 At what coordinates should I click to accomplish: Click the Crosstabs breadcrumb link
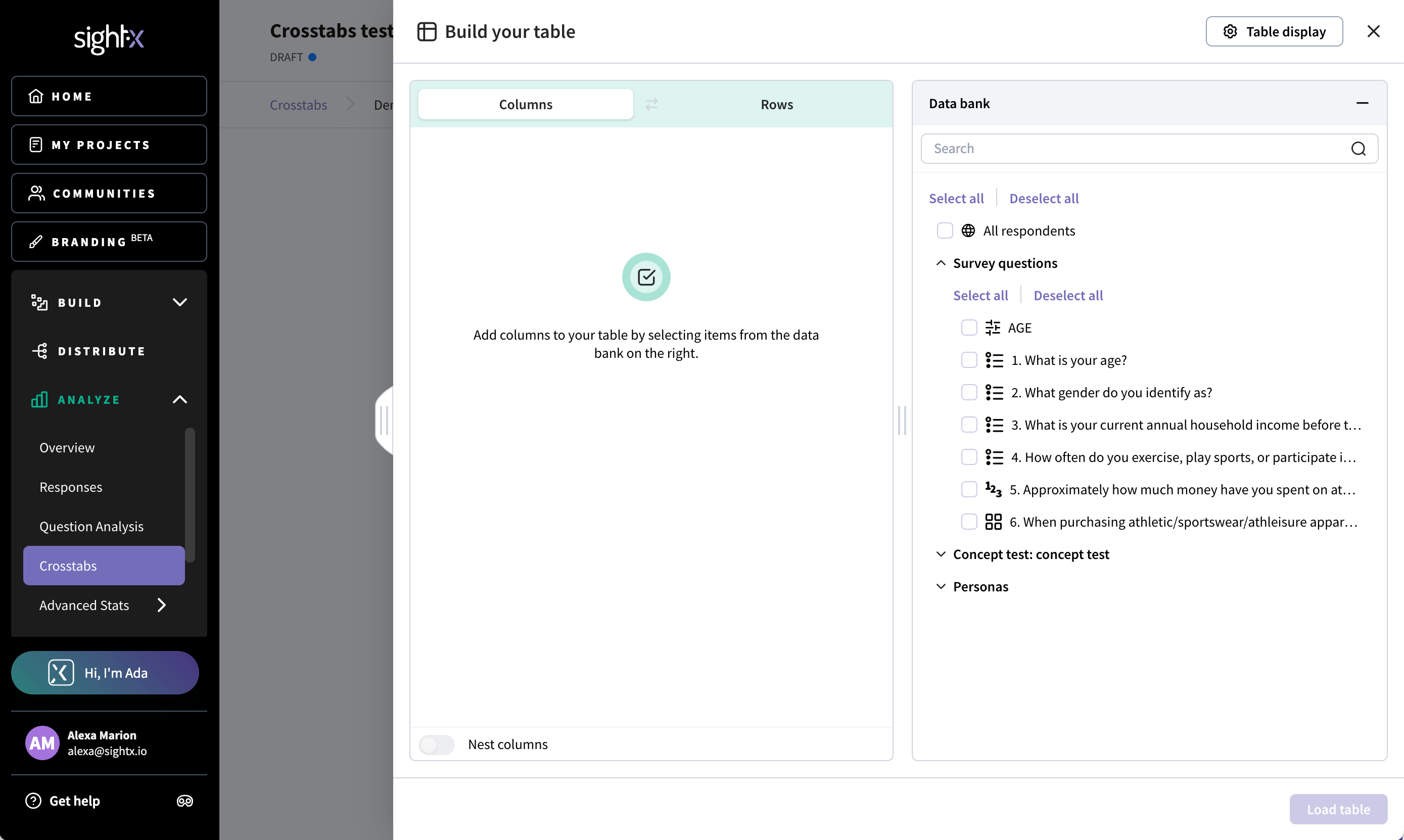[298, 105]
